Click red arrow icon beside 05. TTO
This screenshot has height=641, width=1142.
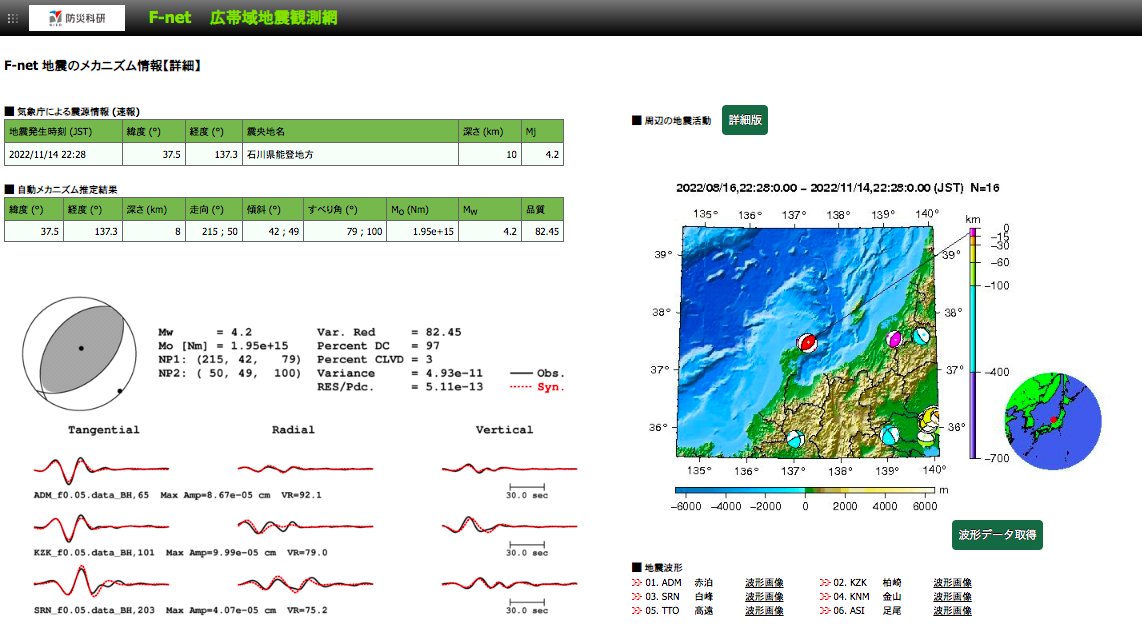[x=637, y=610]
